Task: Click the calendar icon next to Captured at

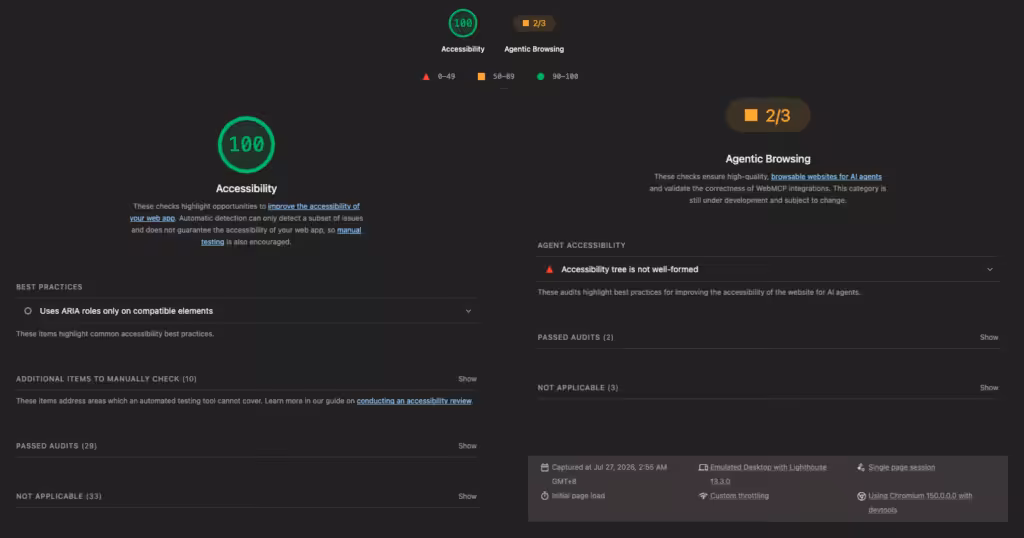Action: pos(545,467)
